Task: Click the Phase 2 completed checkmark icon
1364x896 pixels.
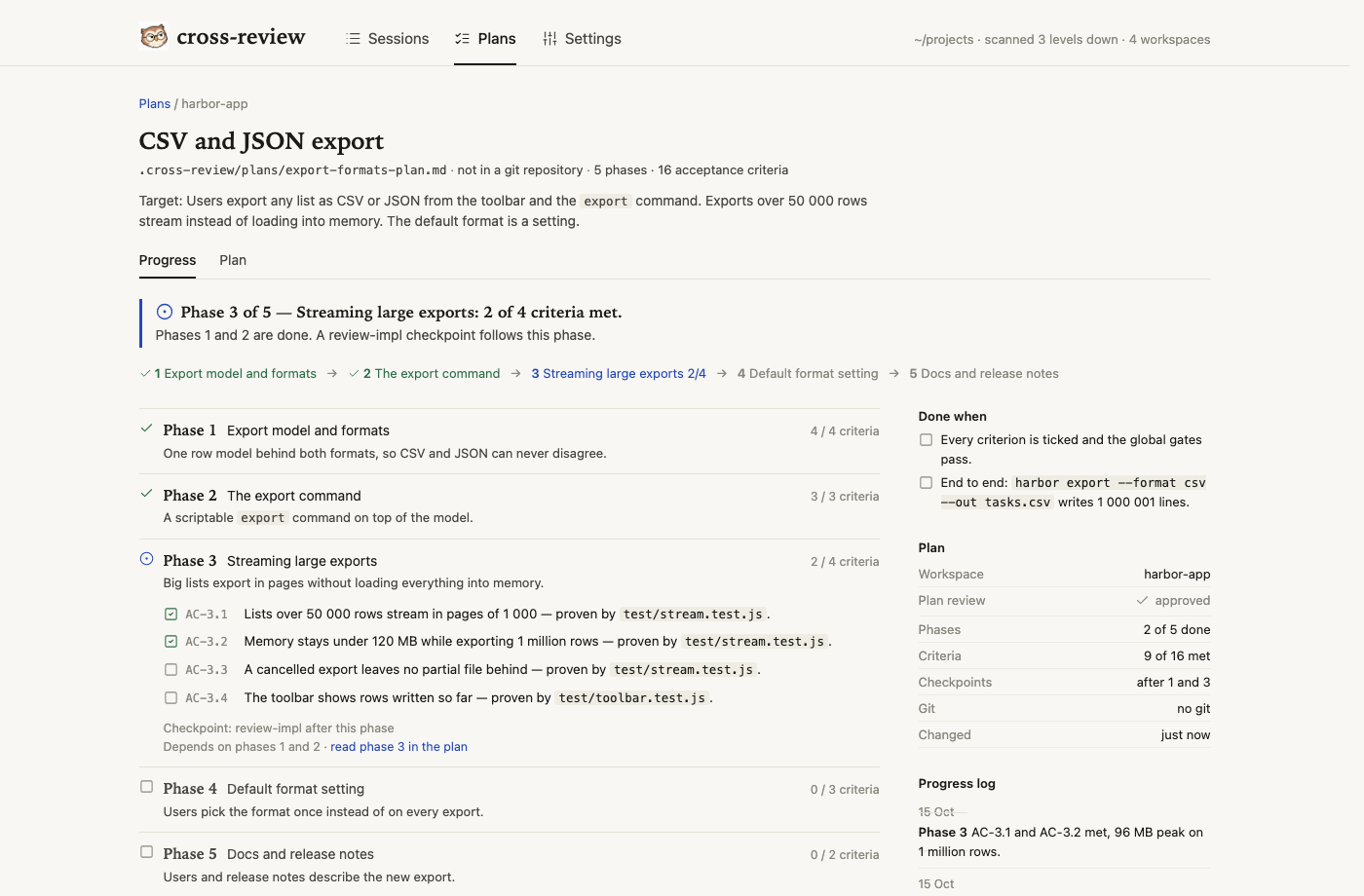Action: point(146,494)
